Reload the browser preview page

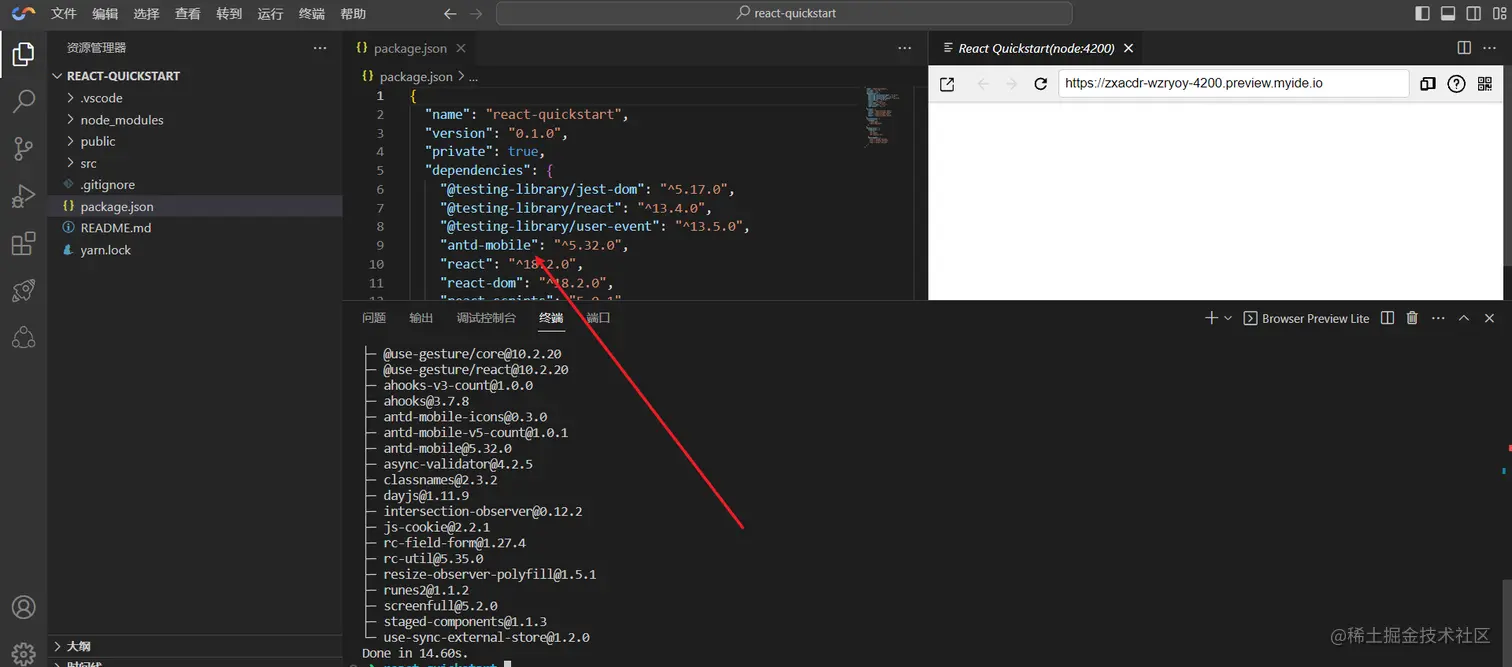point(1040,84)
